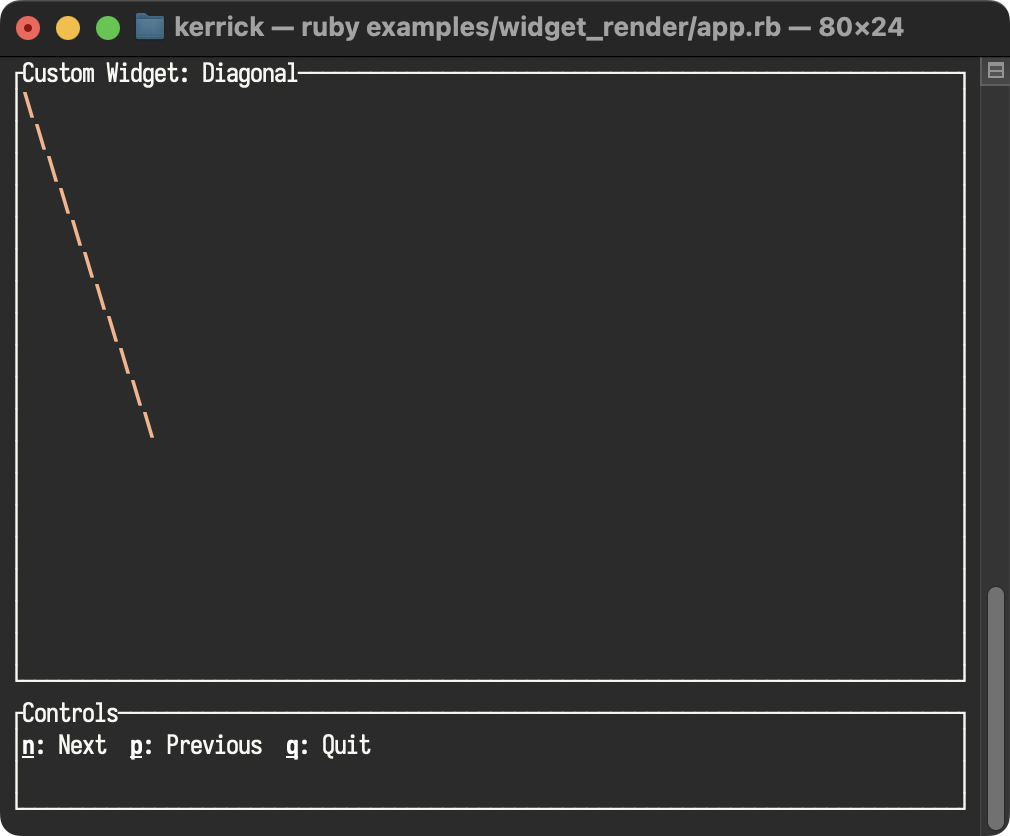The height and width of the screenshot is (836, 1010).
Task: Click the 'p: Previous' control text
Action: tap(196, 746)
